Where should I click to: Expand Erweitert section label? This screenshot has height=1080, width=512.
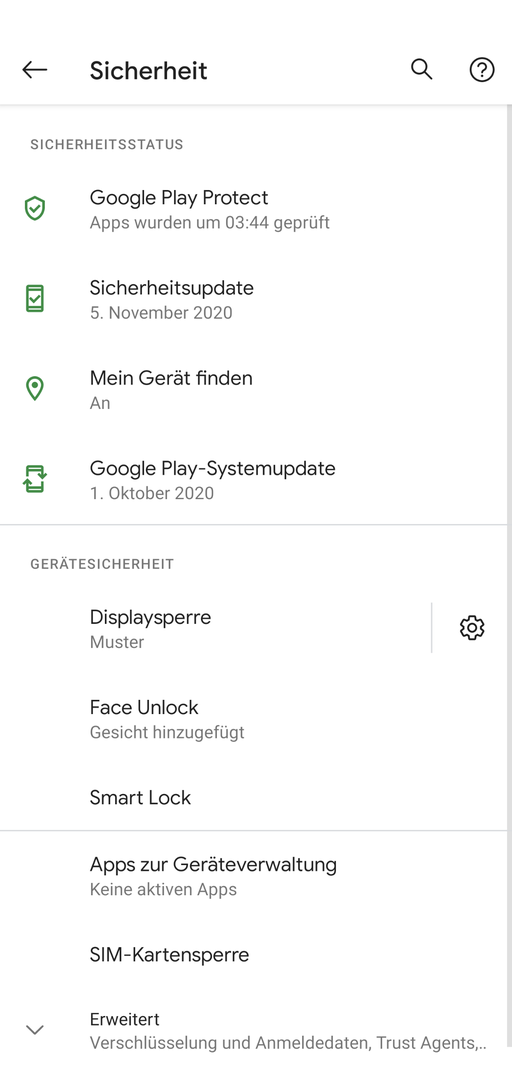tap(125, 1019)
